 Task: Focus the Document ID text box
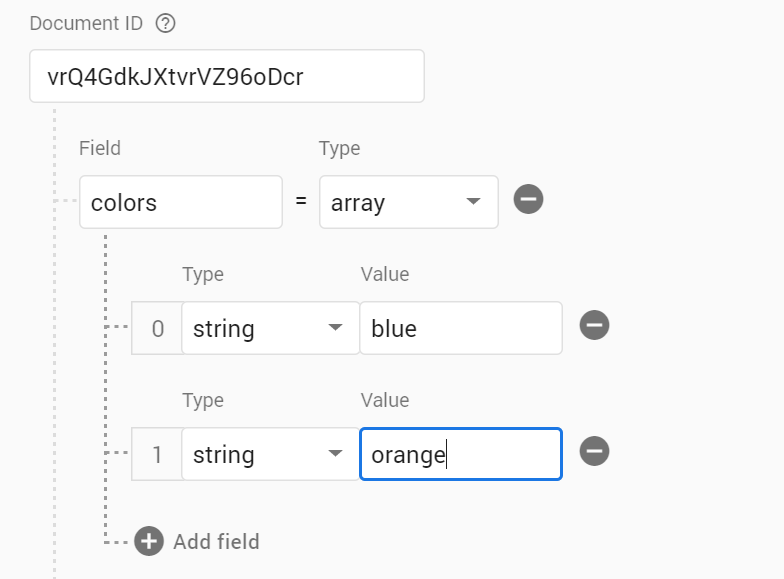227,76
